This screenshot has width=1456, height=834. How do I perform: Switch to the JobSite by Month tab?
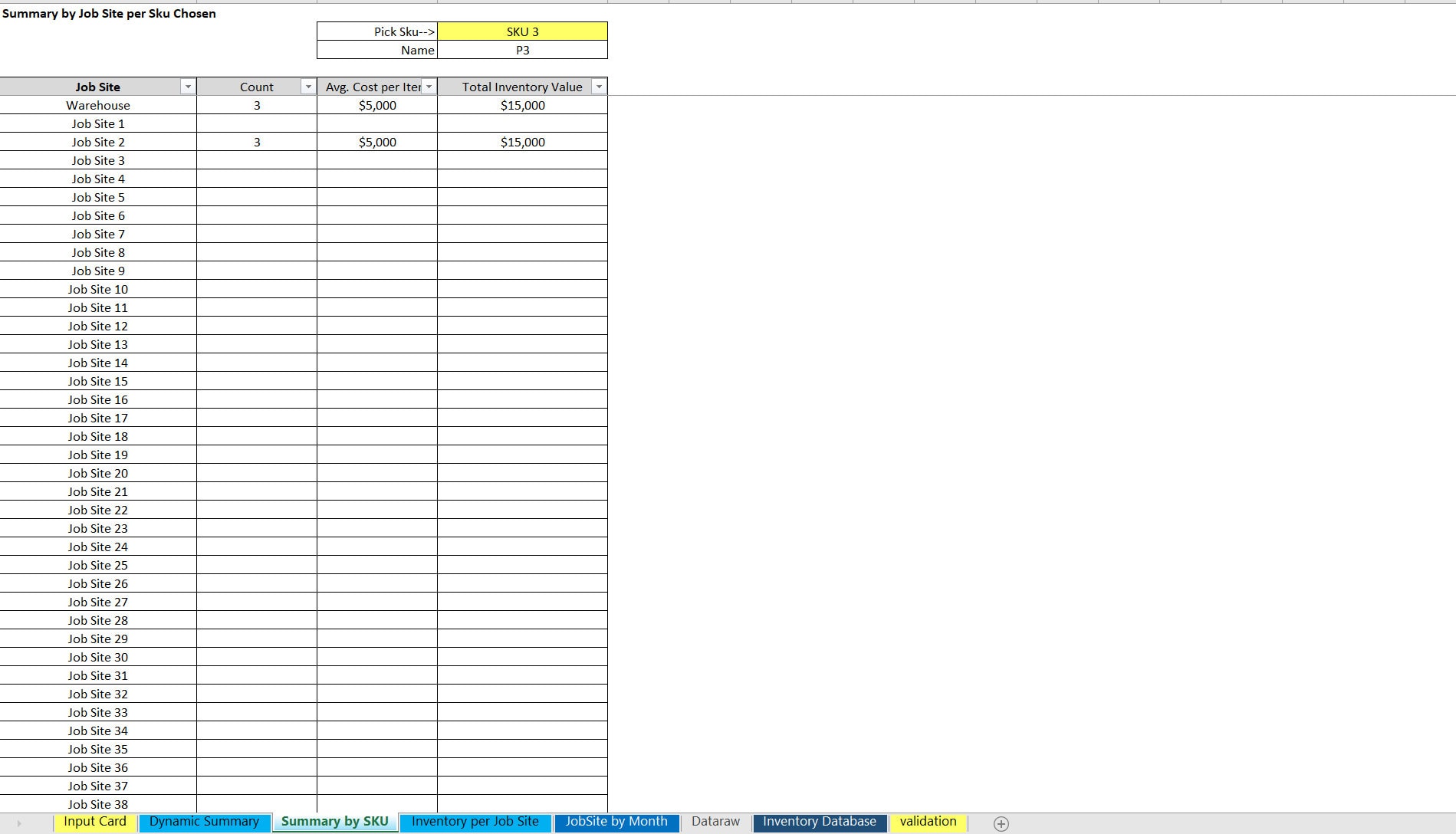(x=616, y=821)
